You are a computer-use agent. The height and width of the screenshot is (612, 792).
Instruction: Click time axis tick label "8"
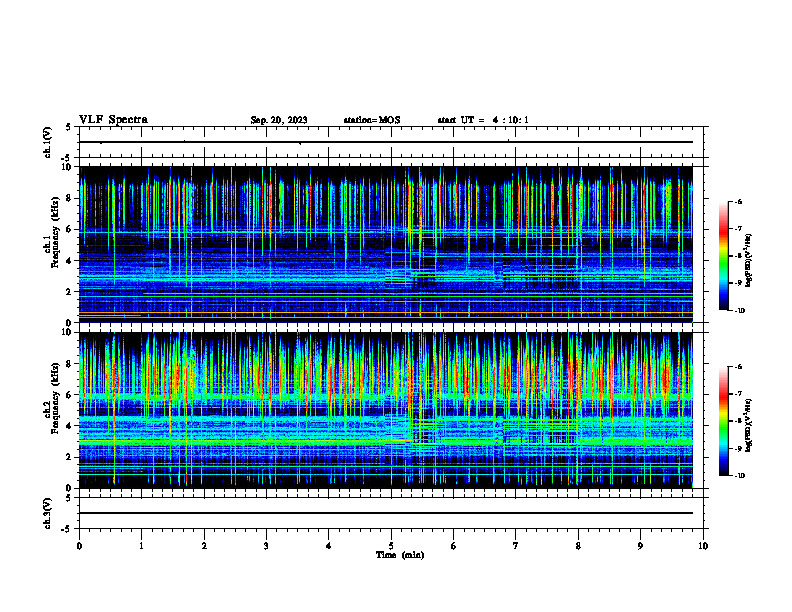click(x=578, y=546)
